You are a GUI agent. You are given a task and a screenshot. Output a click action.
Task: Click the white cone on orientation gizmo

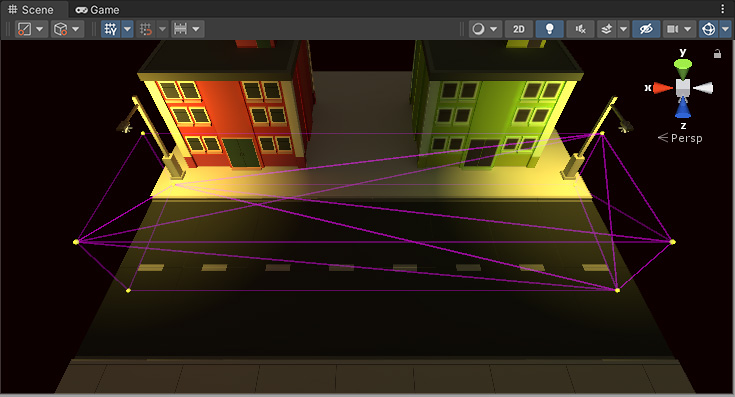point(703,88)
